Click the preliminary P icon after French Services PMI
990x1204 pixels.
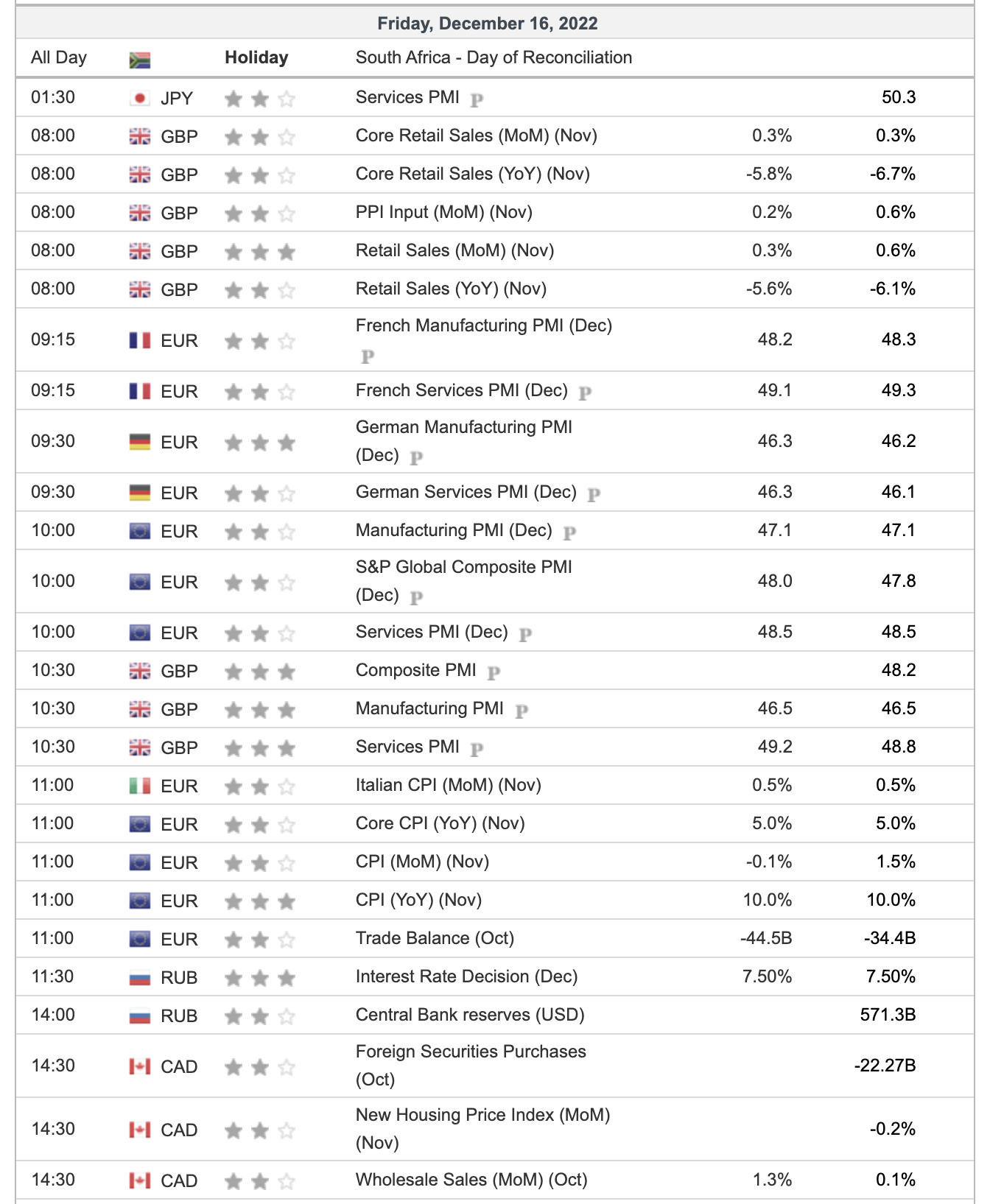tap(585, 392)
